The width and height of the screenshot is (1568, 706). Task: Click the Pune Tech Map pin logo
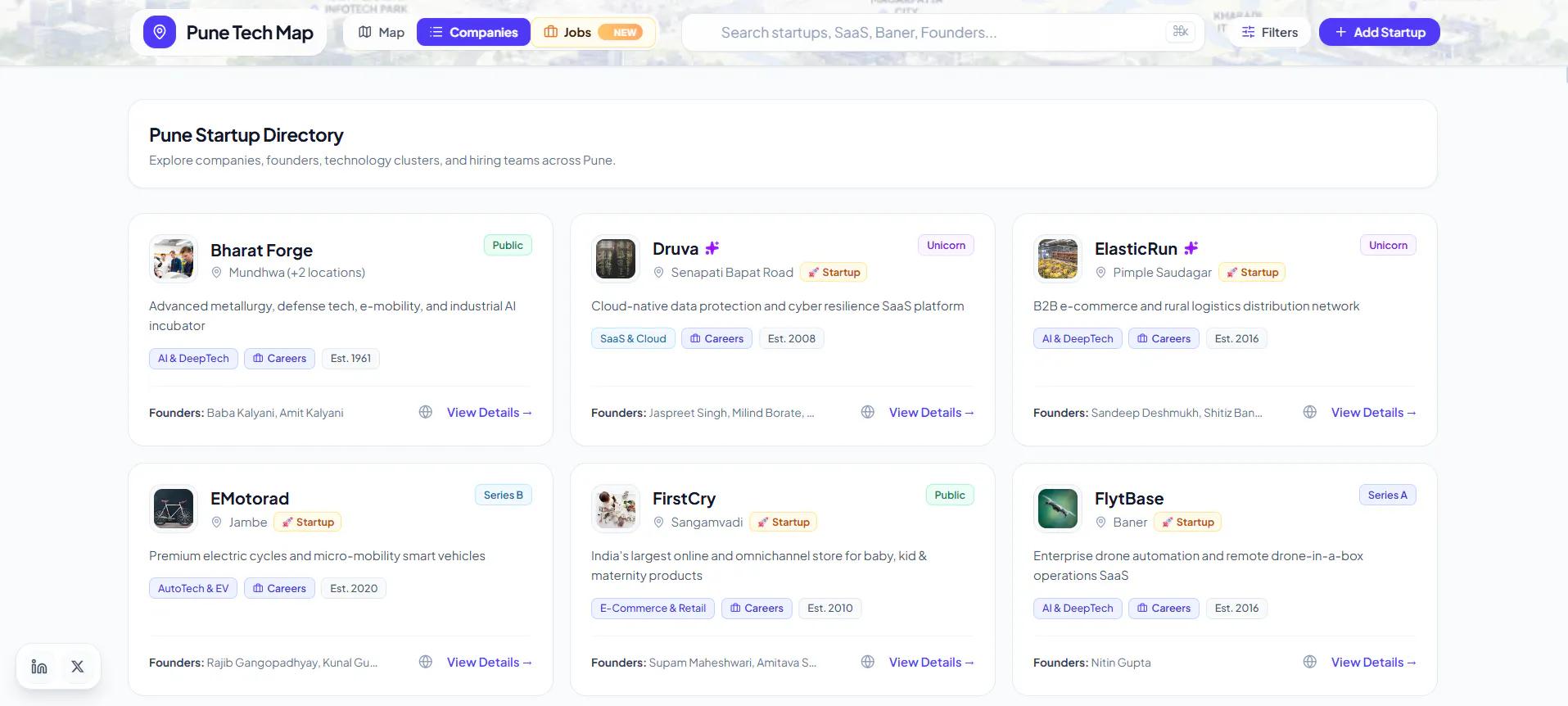tap(160, 32)
